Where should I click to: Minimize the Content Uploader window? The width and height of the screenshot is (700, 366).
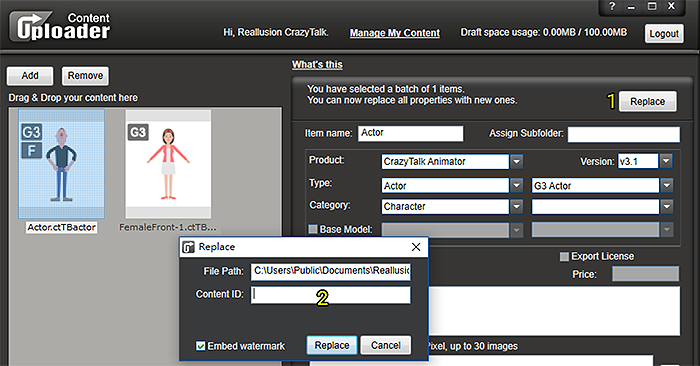(x=631, y=7)
